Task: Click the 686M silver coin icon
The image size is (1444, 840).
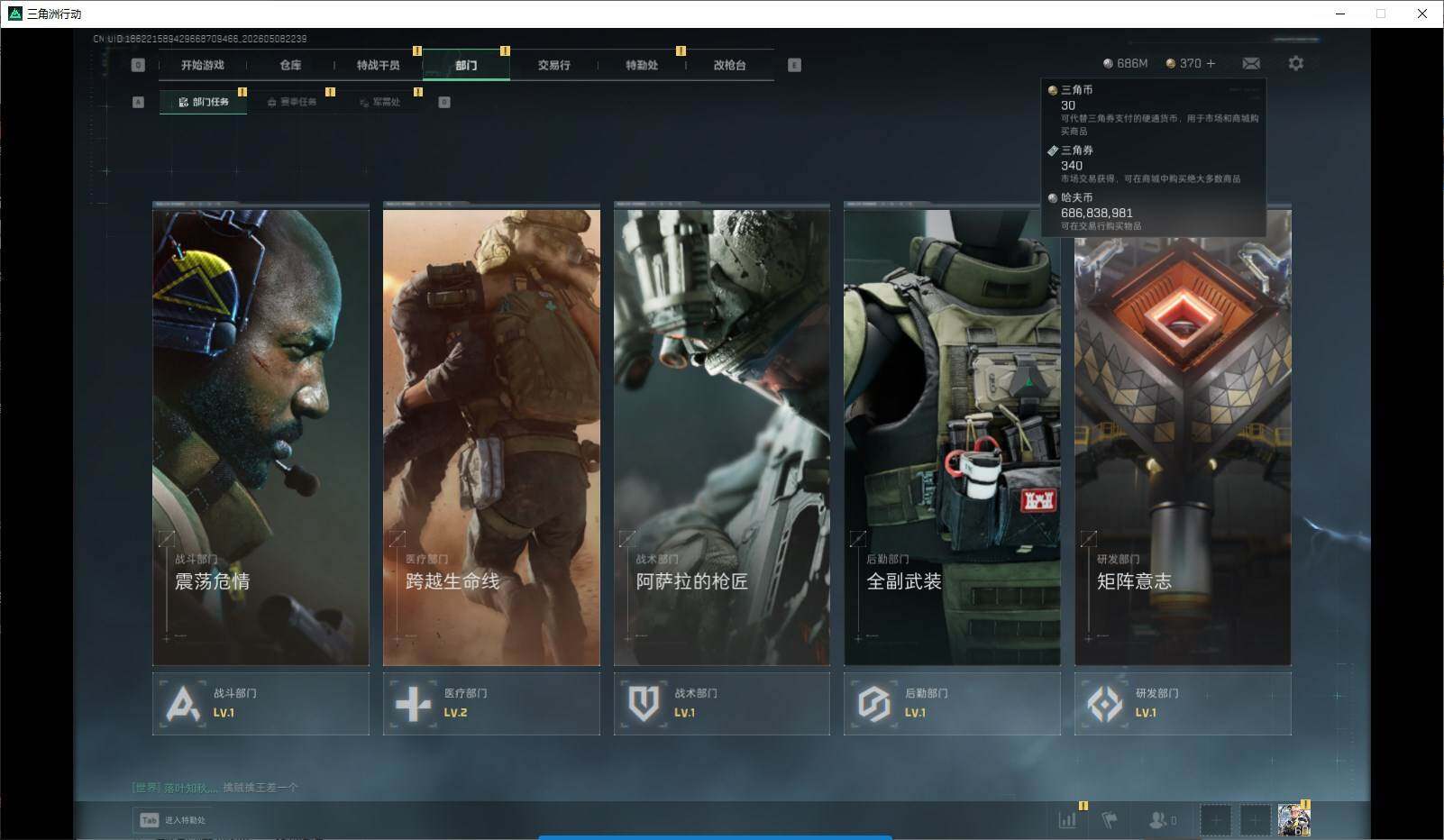Action: 1108,63
